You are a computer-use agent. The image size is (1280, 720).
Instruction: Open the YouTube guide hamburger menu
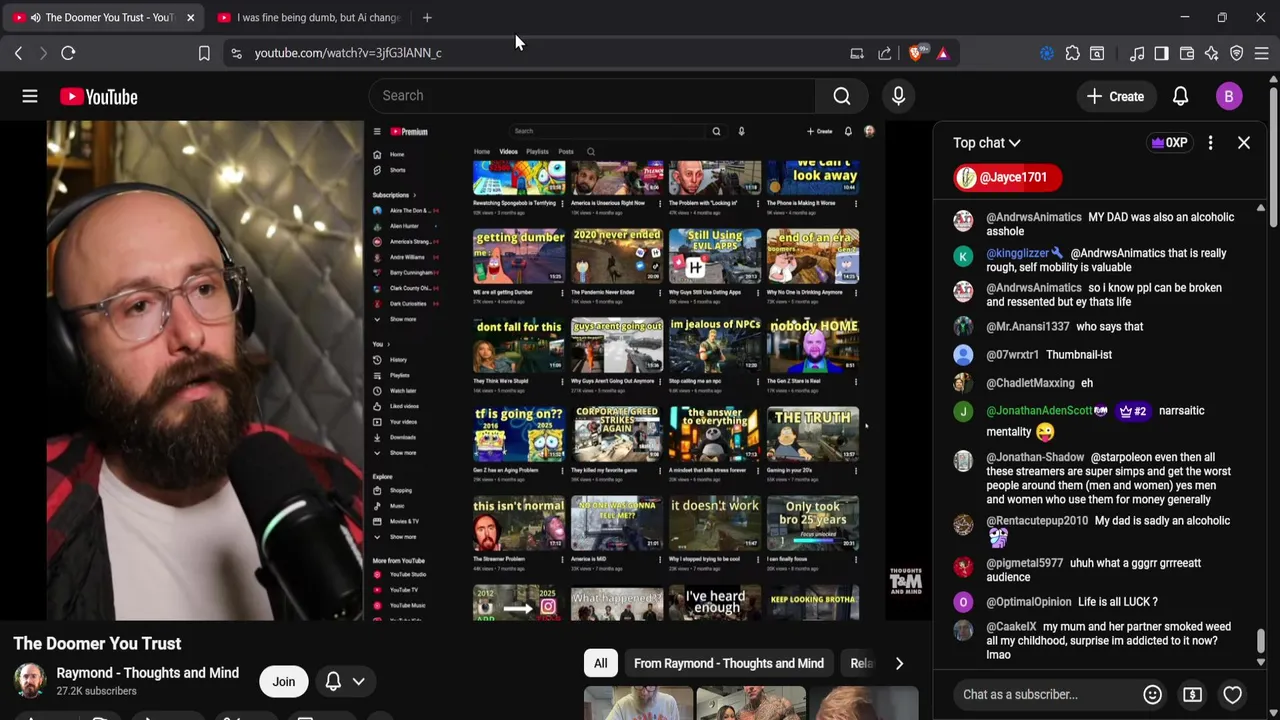pos(30,96)
